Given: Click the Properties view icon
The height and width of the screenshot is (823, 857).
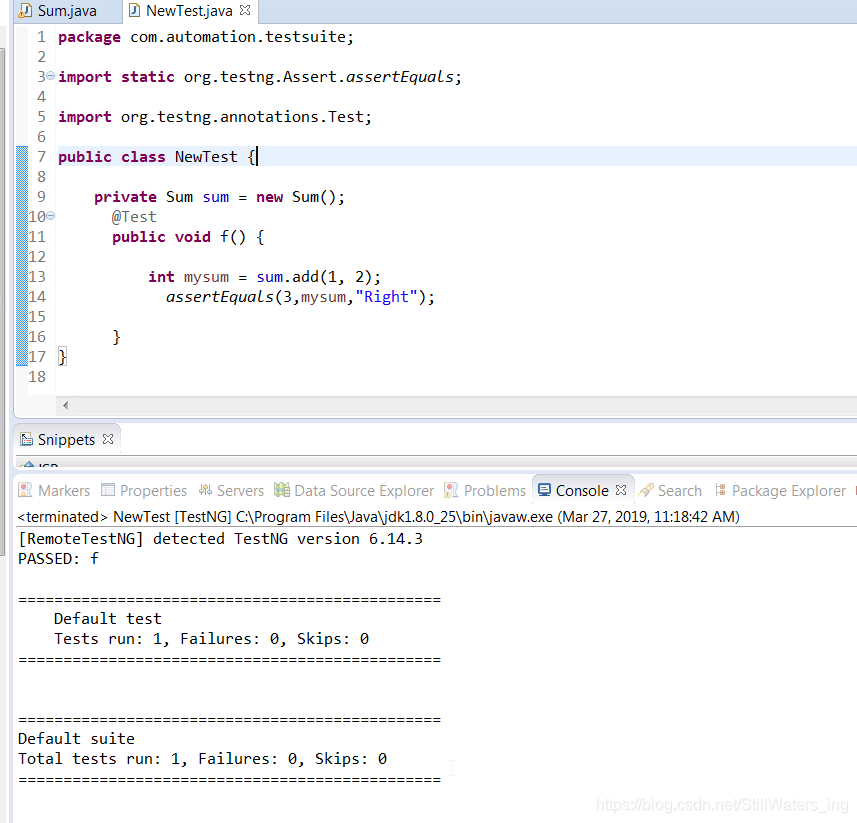Looking at the screenshot, I should click(x=108, y=490).
